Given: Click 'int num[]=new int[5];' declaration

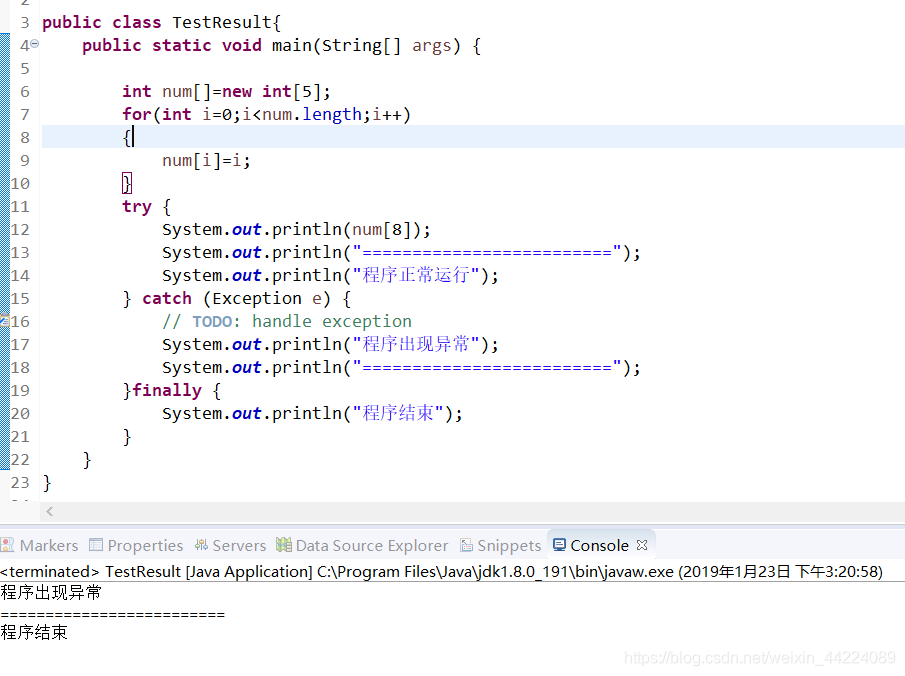Looking at the screenshot, I should [226, 91].
